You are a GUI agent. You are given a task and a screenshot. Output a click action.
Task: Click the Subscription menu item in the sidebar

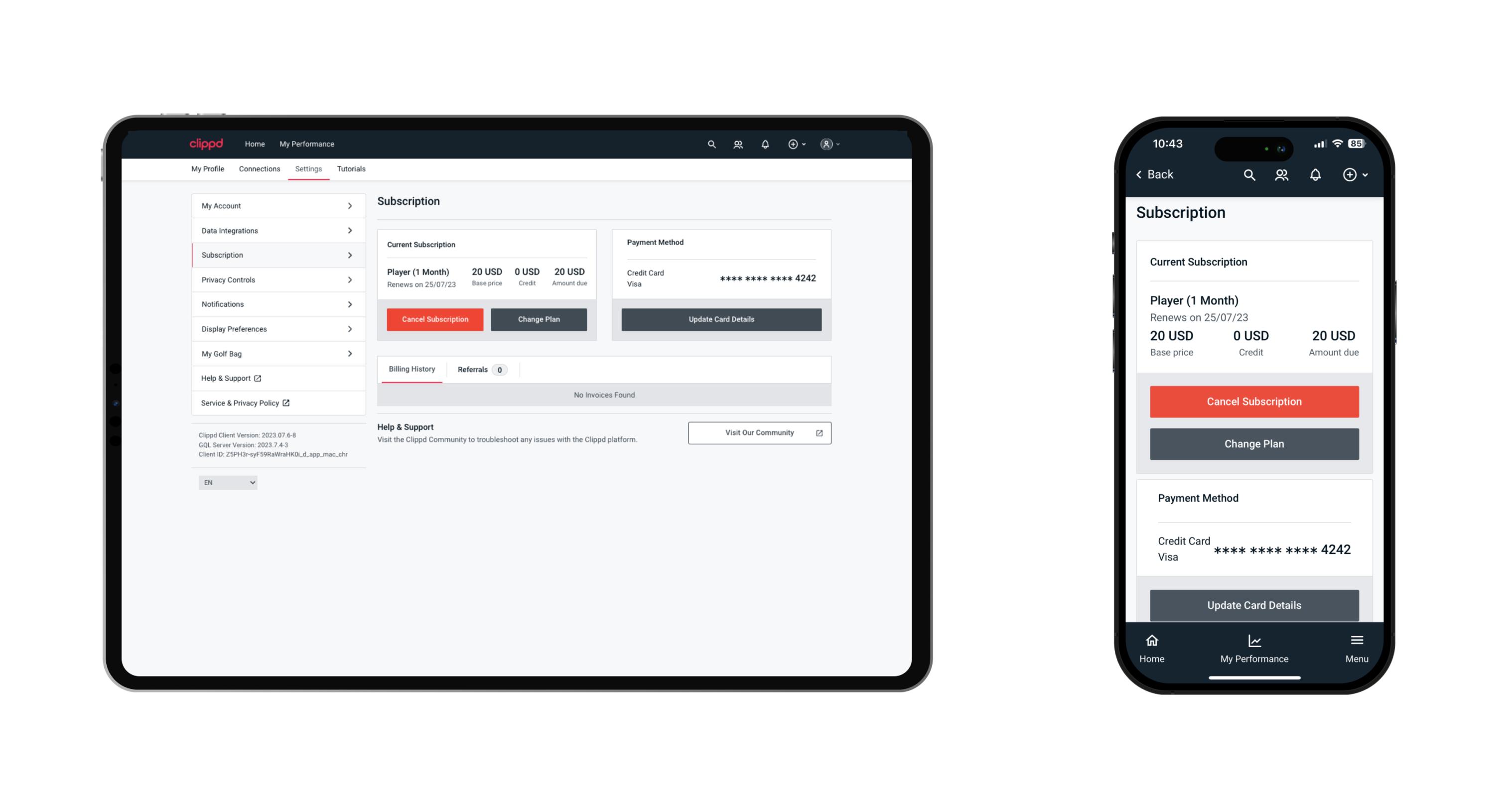[x=276, y=254]
